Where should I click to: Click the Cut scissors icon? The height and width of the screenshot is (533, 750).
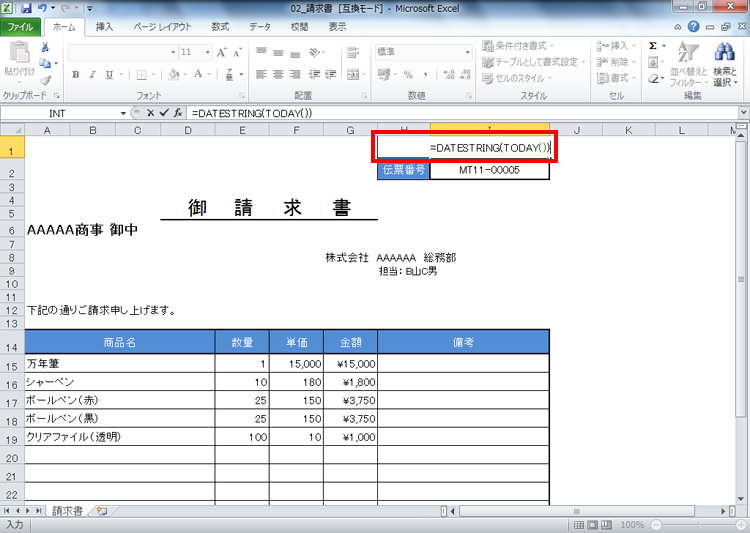coord(45,47)
